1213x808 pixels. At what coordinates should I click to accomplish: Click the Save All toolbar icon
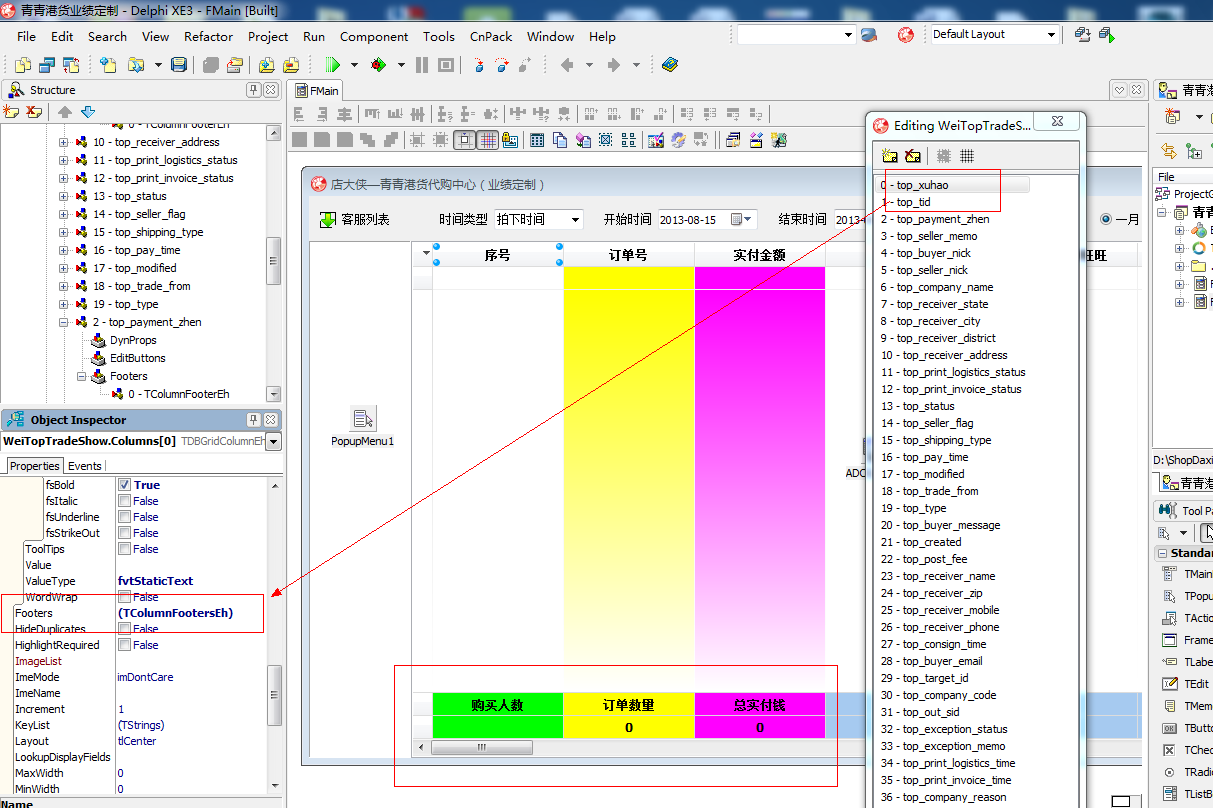tap(210, 65)
